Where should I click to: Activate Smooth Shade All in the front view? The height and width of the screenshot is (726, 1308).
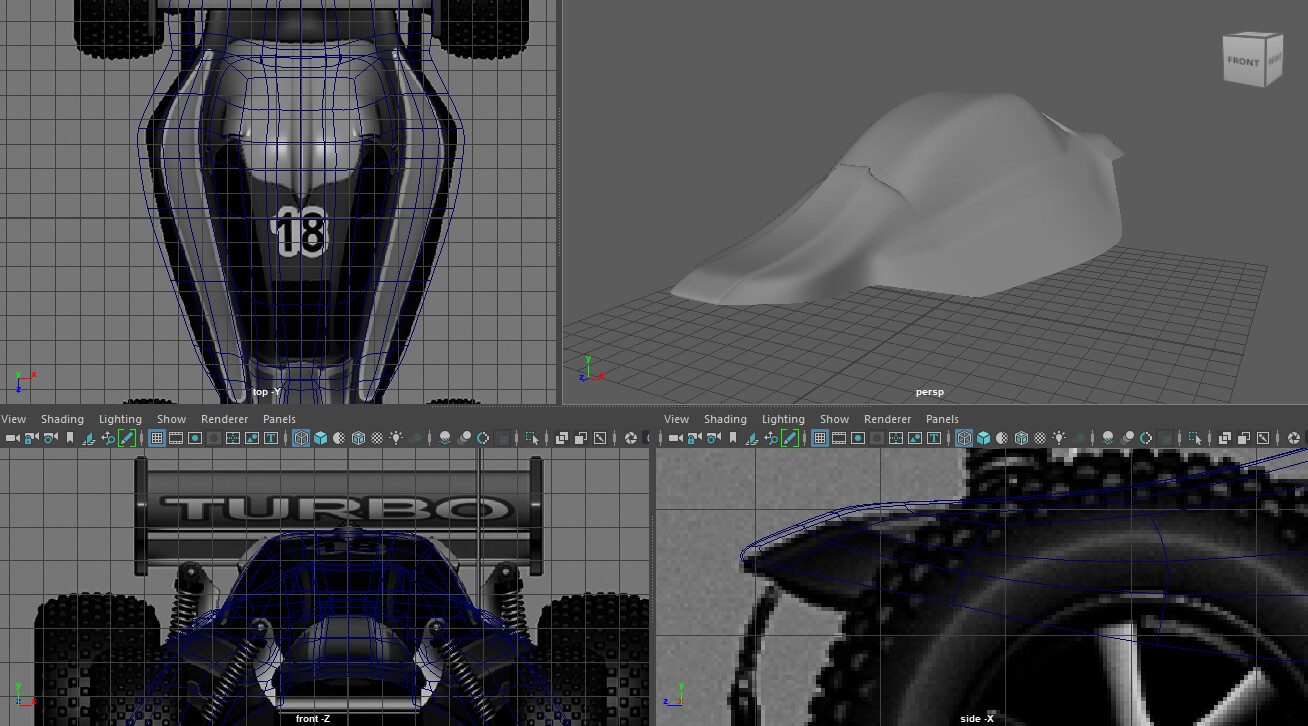click(322, 437)
